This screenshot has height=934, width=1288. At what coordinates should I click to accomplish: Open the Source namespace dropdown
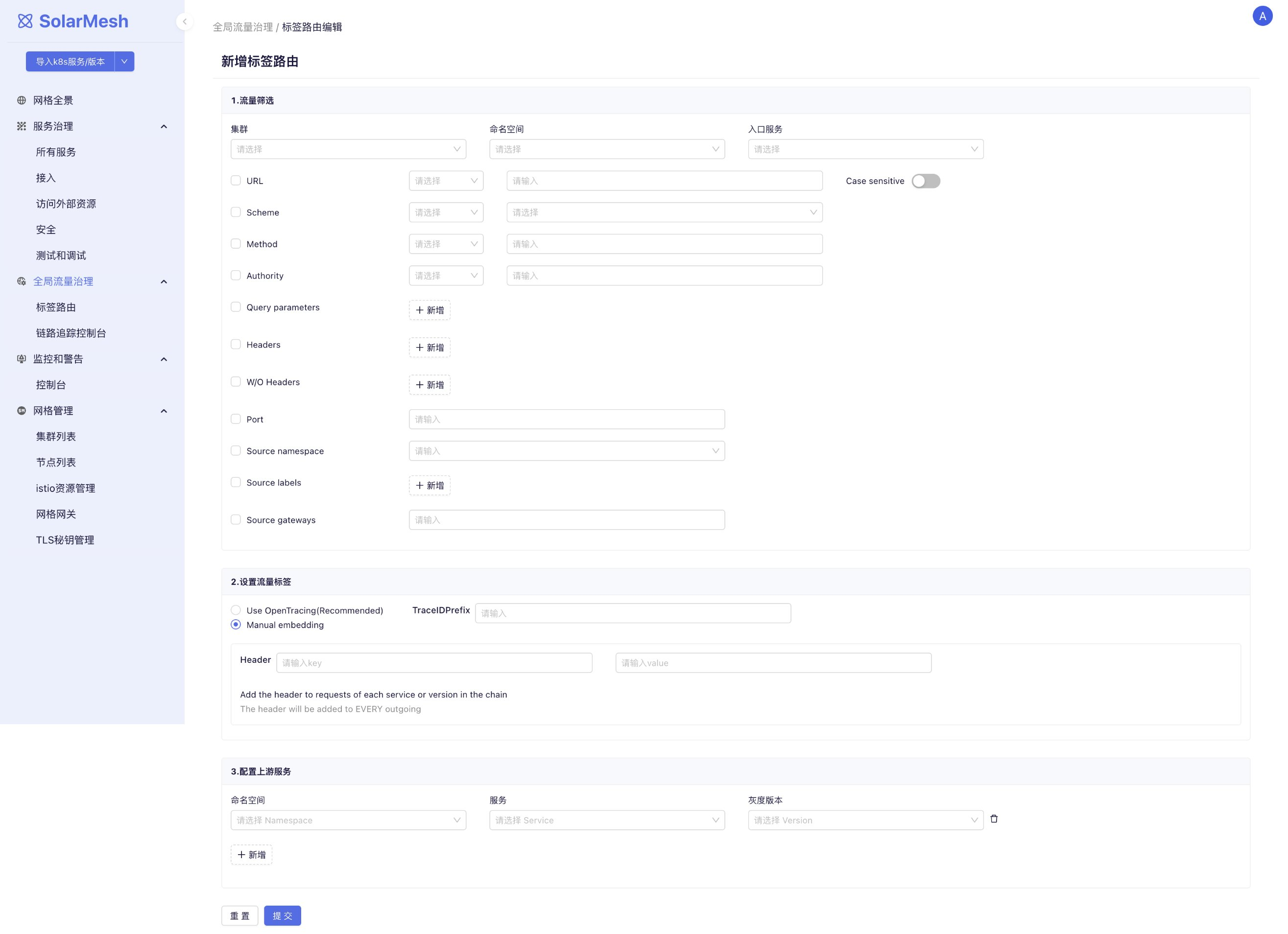(x=567, y=451)
